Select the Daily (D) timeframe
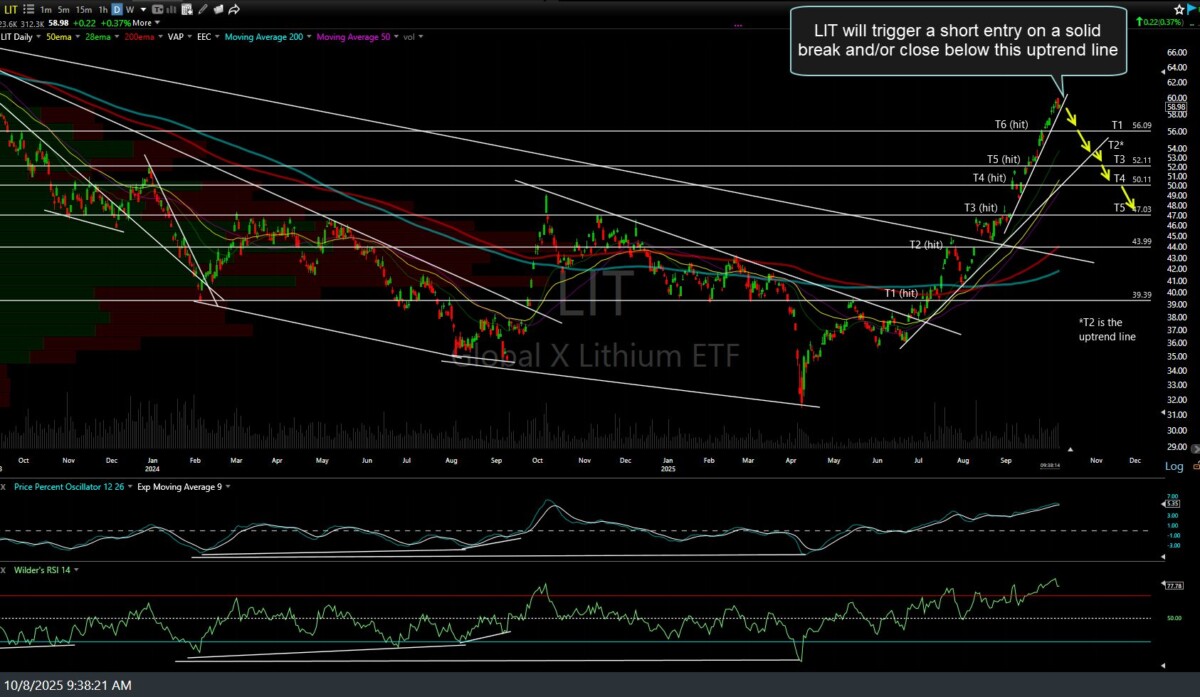 117,9
